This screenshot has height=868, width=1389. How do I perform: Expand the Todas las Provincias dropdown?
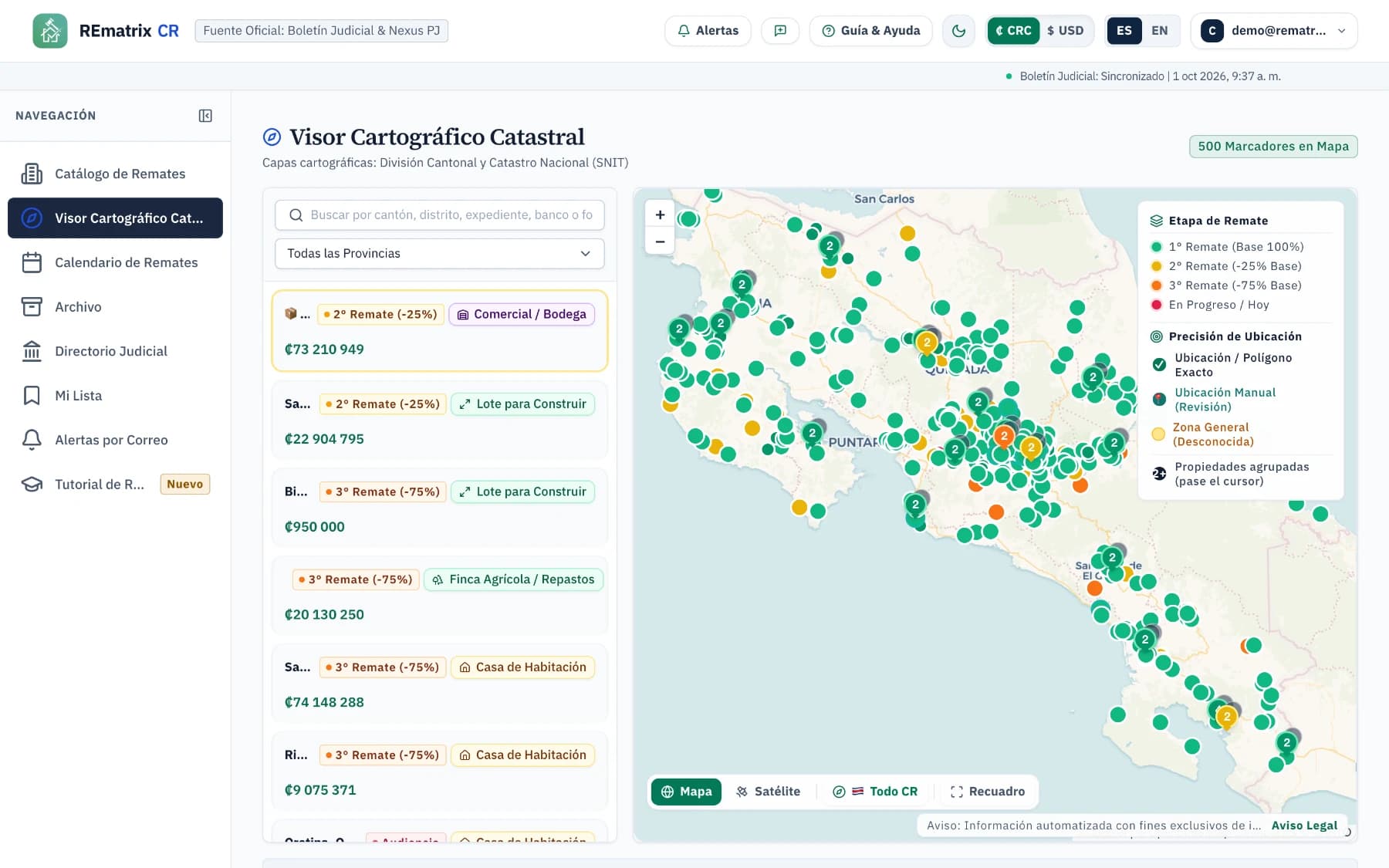click(439, 253)
